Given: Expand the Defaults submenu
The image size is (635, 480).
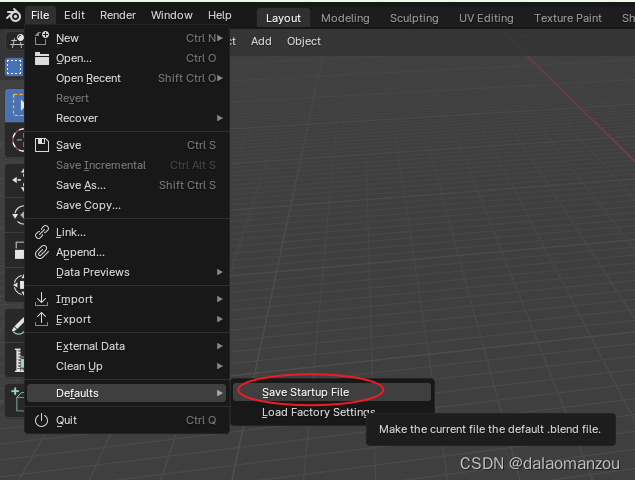Looking at the screenshot, I should (127, 393).
